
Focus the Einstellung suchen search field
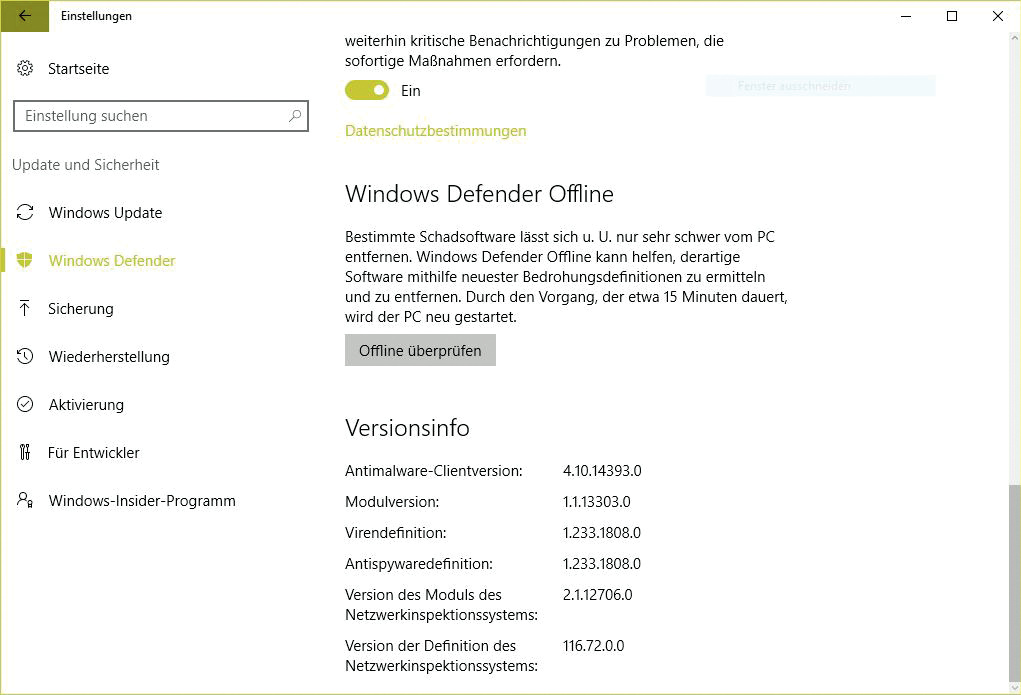[x=150, y=116]
